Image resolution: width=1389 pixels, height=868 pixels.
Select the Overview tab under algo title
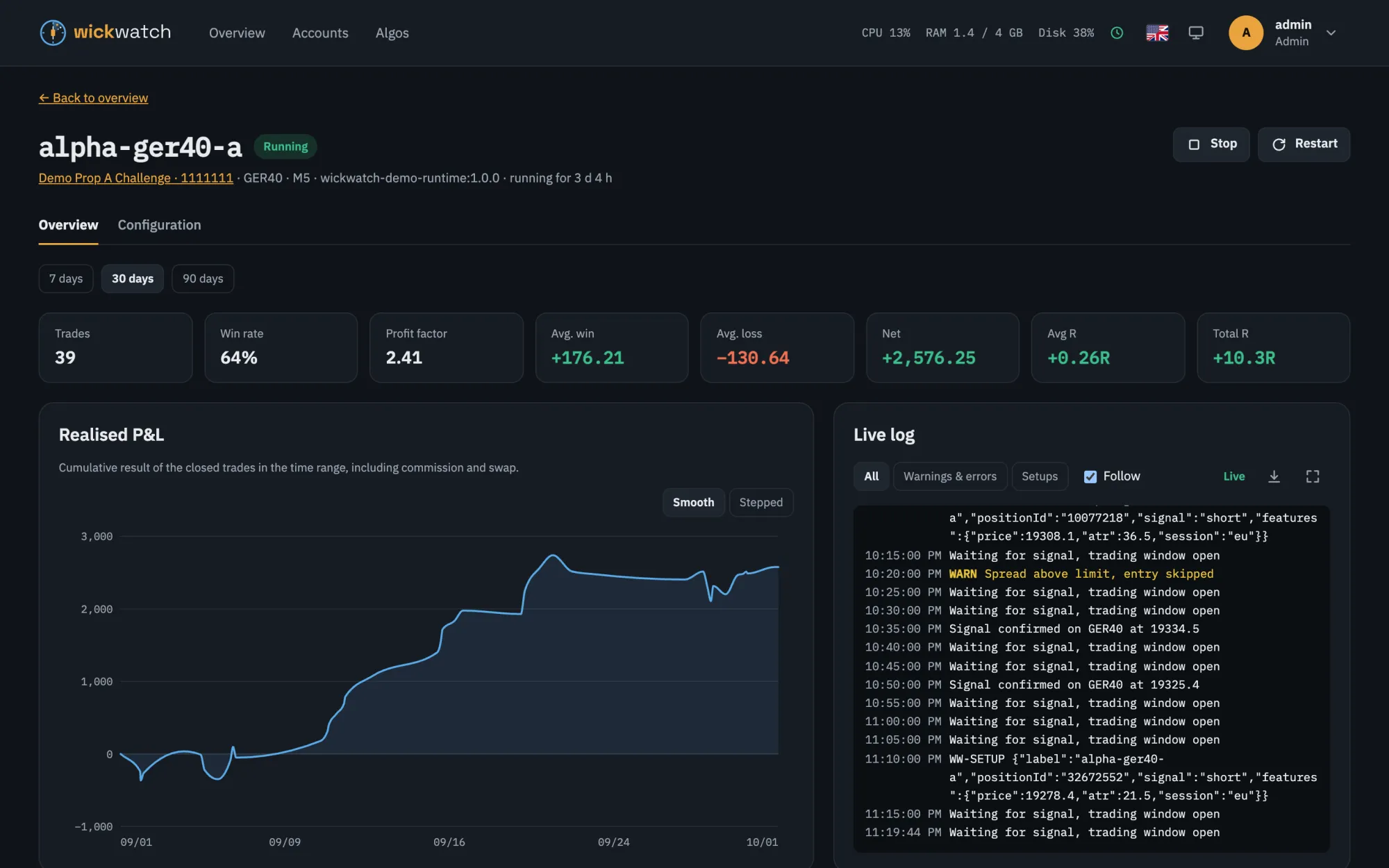click(x=68, y=225)
